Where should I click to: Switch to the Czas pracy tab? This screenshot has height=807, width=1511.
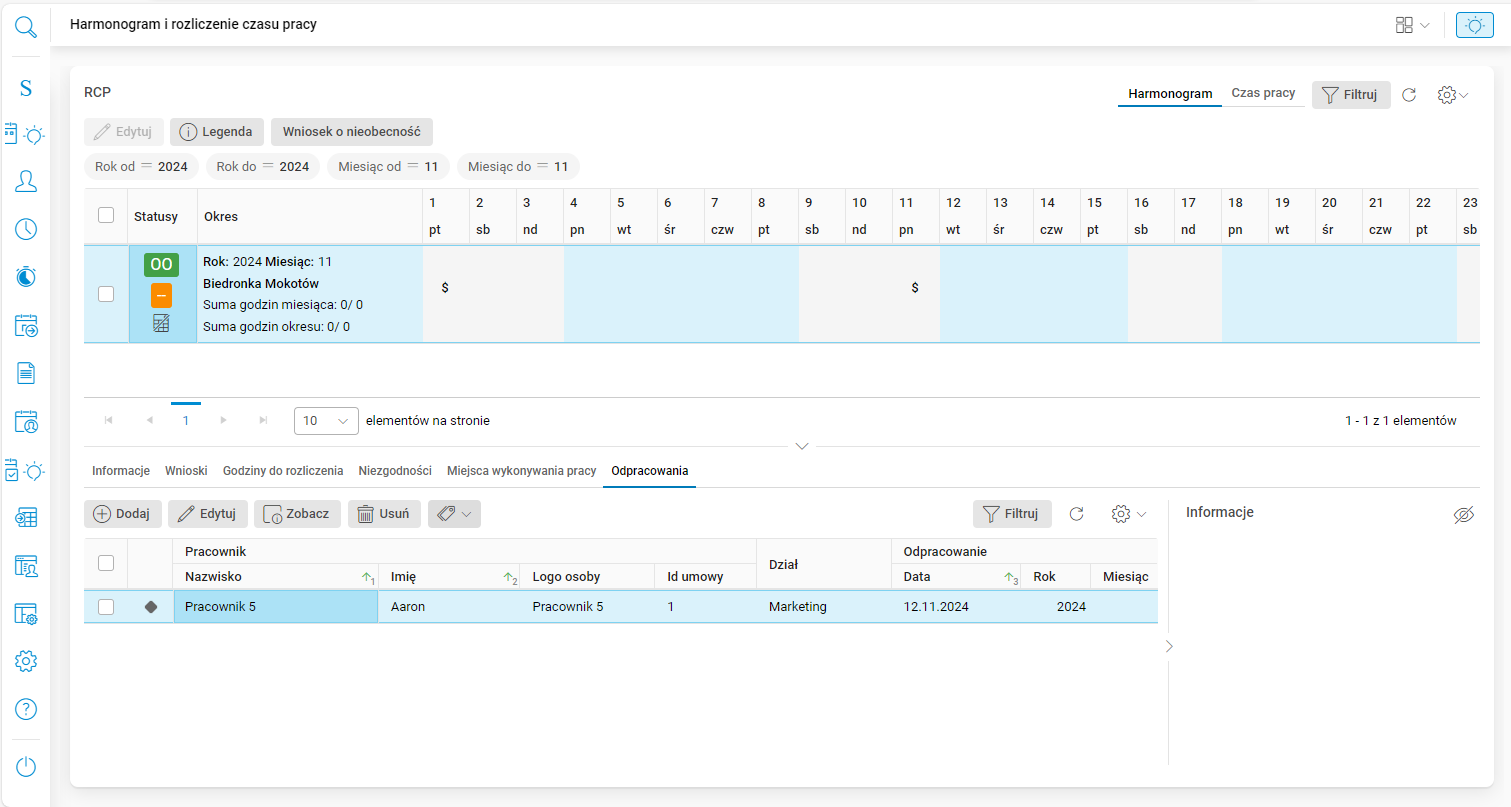pos(1263,93)
